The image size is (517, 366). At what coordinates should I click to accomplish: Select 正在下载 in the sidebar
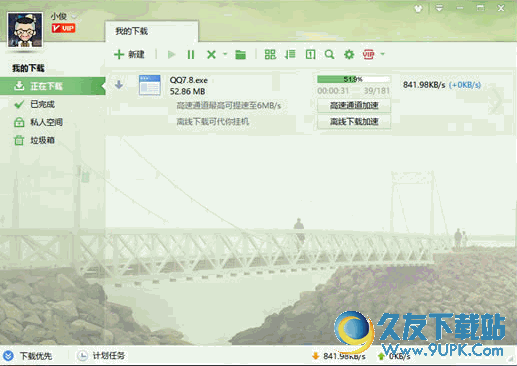click(x=53, y=86)
